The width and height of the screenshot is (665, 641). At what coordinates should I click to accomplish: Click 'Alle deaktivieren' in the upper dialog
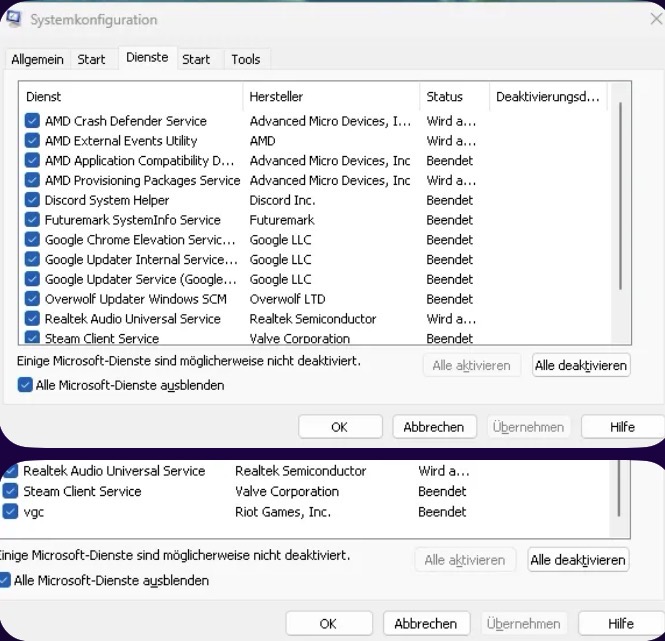(x=581, y=365)
